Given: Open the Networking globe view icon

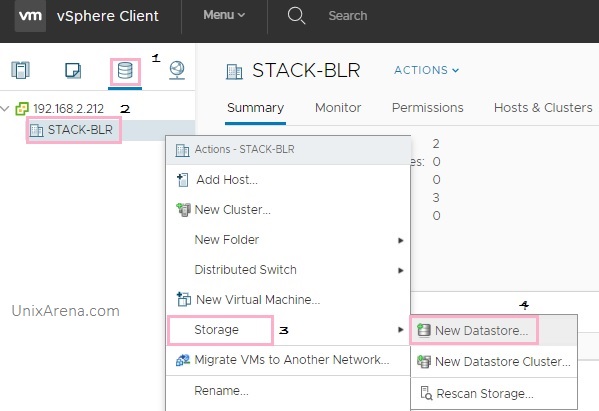Looking at the screenshot, I should [177, 70].
